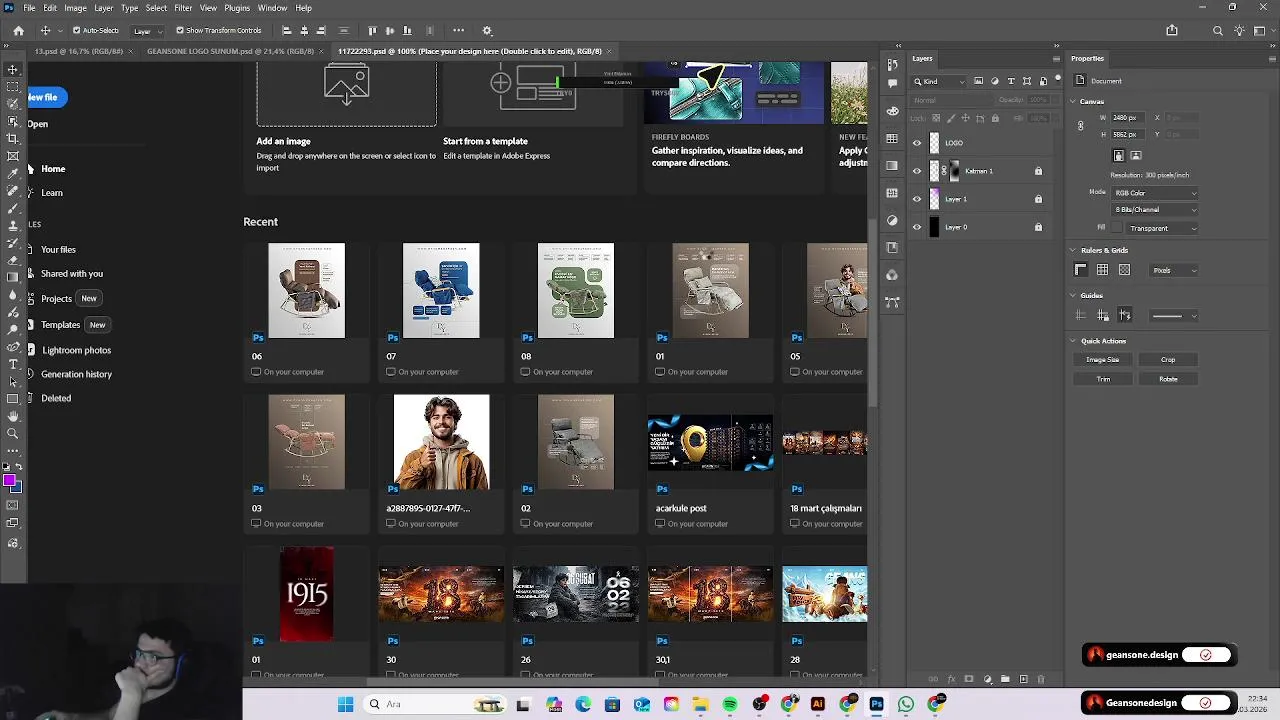Activate the Zoom tool
1280x720 pixels.
[x=13, y=433]
